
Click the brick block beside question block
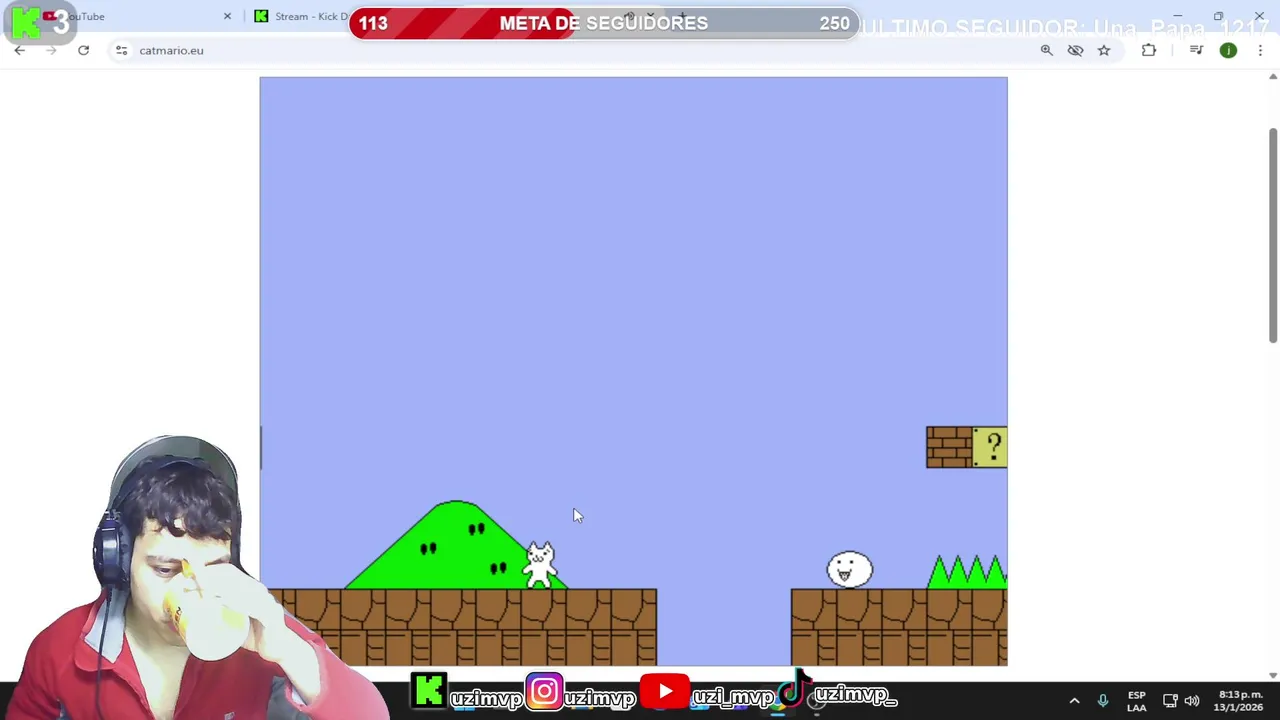tap(949, 447)
